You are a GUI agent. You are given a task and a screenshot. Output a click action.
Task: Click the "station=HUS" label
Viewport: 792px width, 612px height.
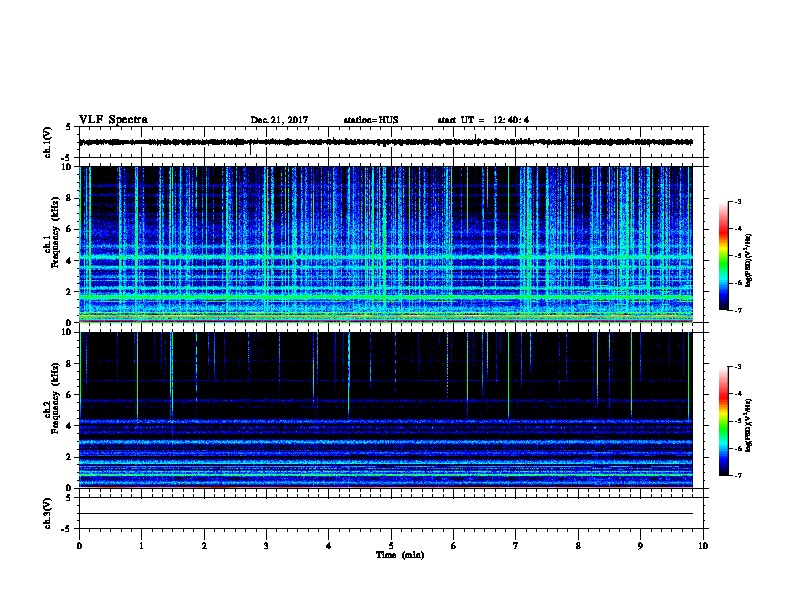tap(371, 120)
